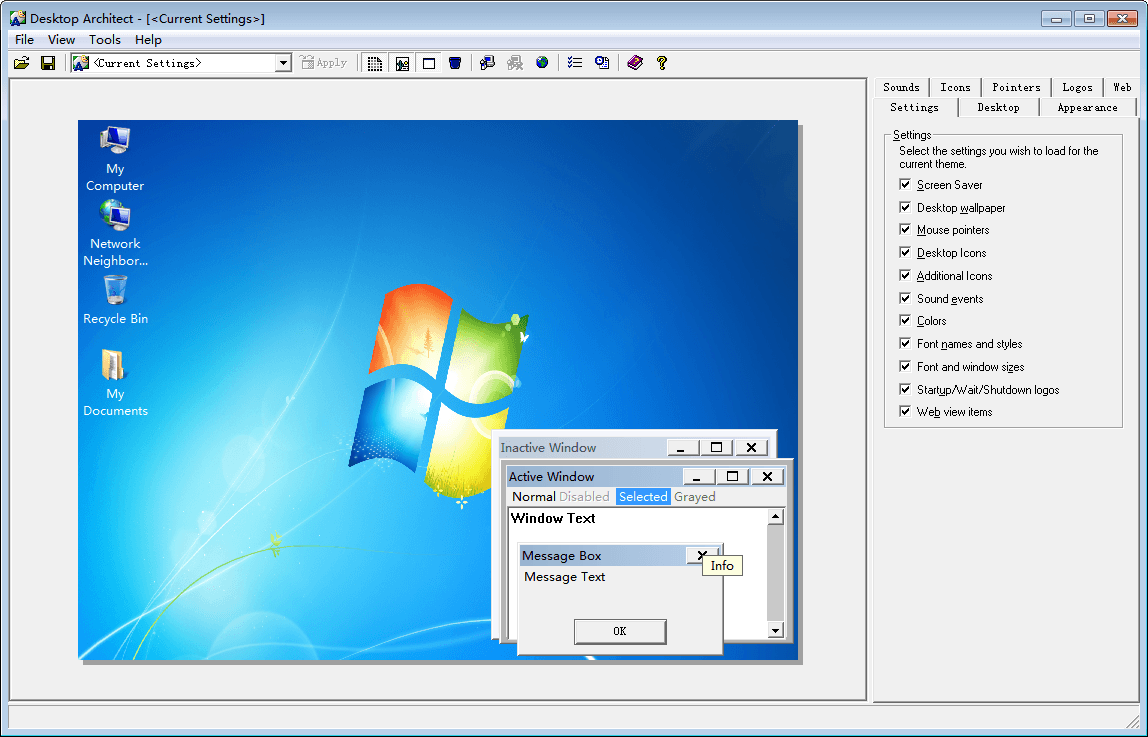Disable Startup/Wait/Shutdown logos checkbox

pyautogui.click(x=906, y=389)
